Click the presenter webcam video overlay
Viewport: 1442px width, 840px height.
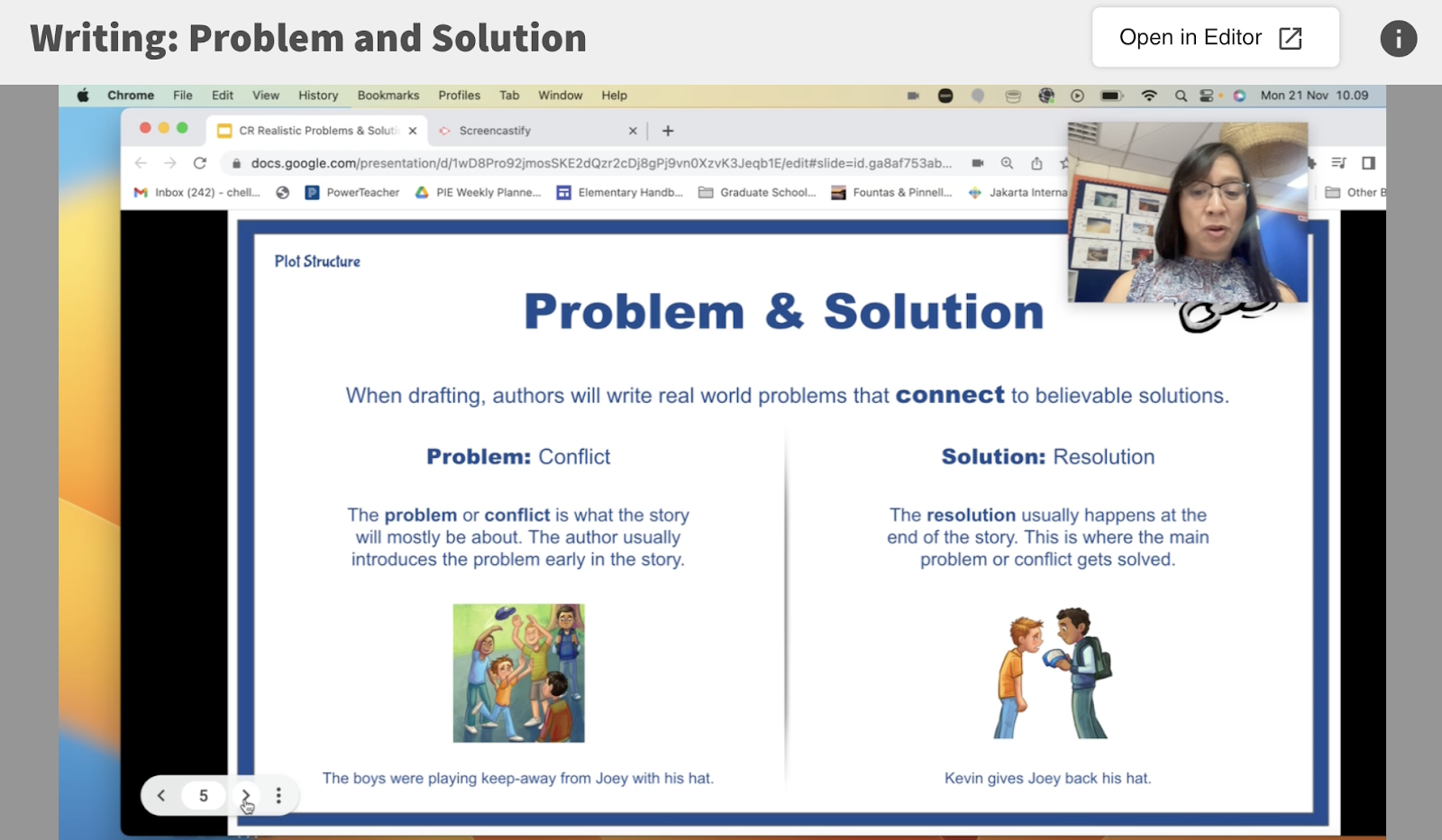(1188, 212)
